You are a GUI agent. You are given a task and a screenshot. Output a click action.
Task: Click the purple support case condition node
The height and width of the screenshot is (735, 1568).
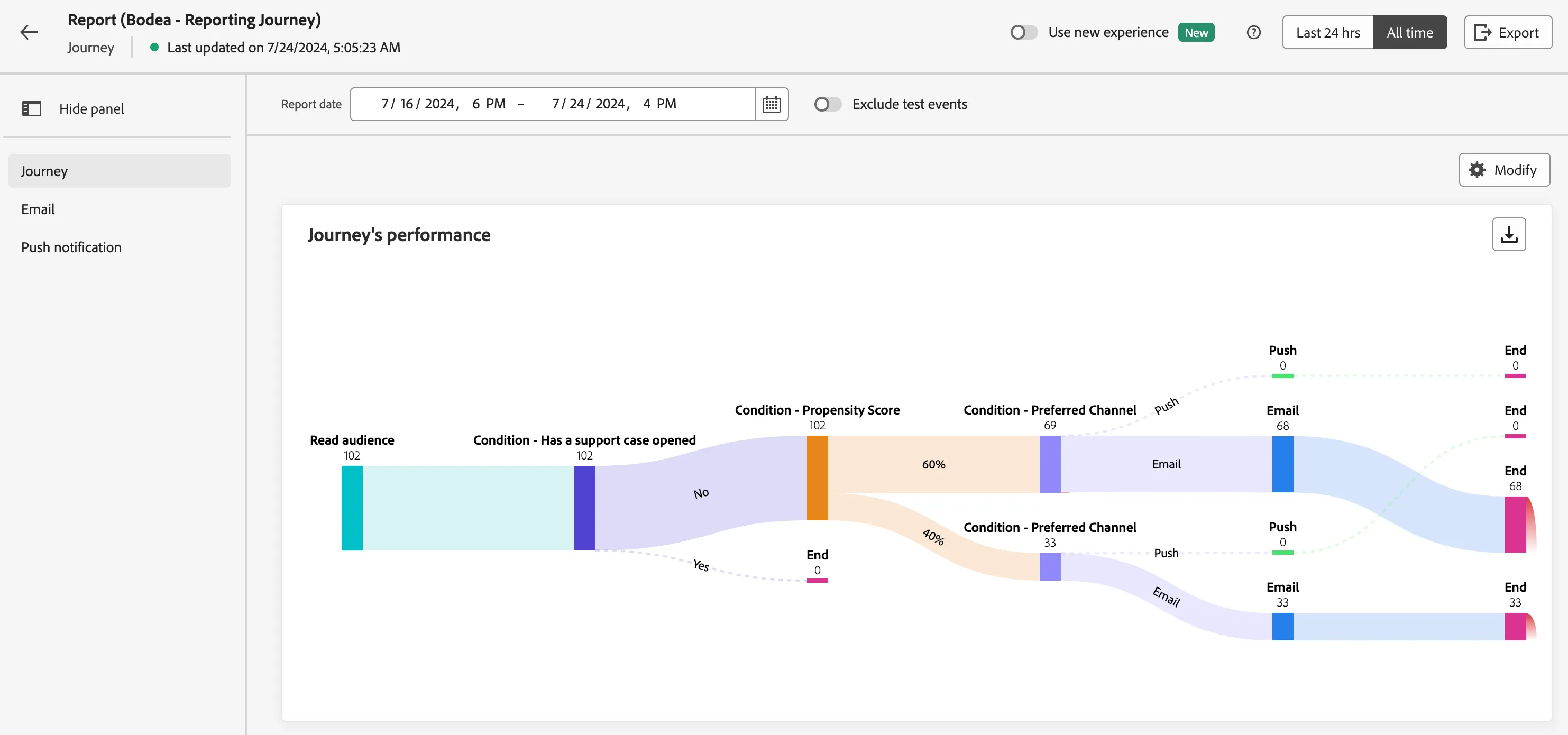point(584,508)
